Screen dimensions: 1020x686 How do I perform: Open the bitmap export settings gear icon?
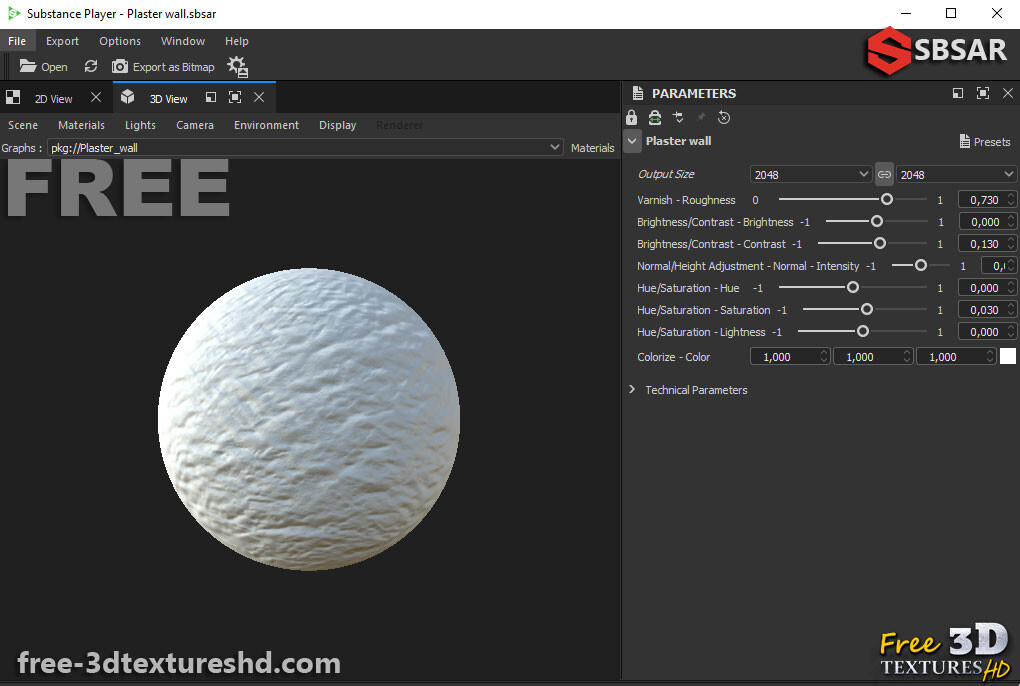[x=237, y=66]
